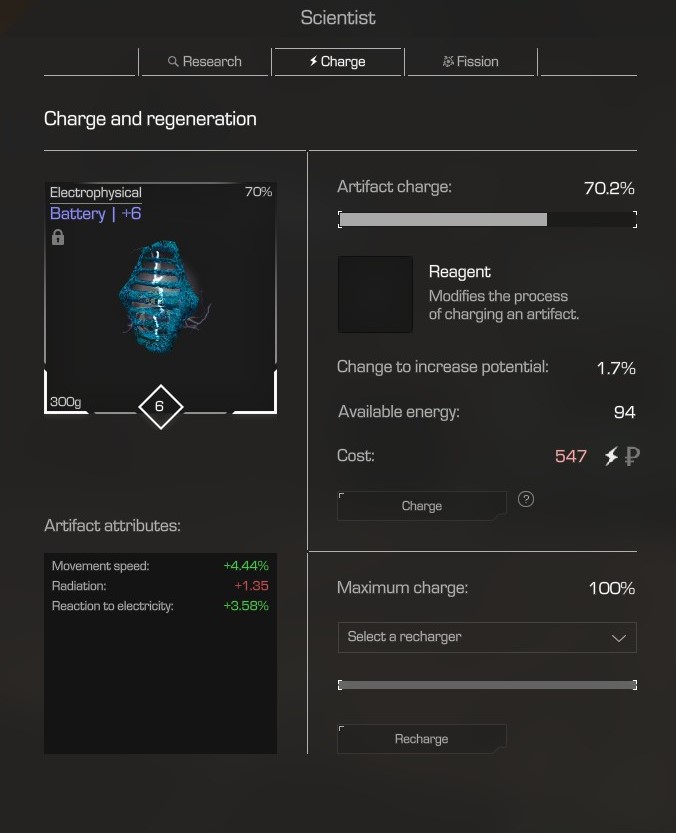Select the Charge tab
This screenshot has height=833, width=676.
tap(337, 62)
